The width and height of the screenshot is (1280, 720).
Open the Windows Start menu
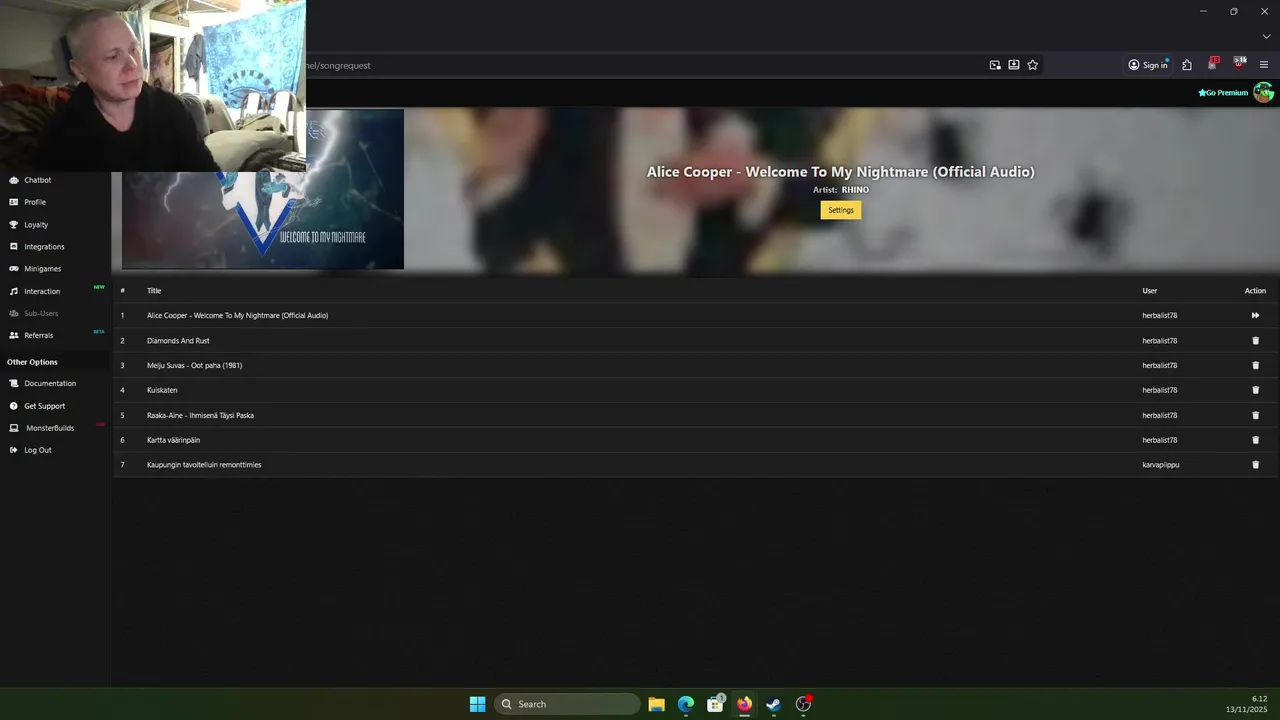coord(478,704)
